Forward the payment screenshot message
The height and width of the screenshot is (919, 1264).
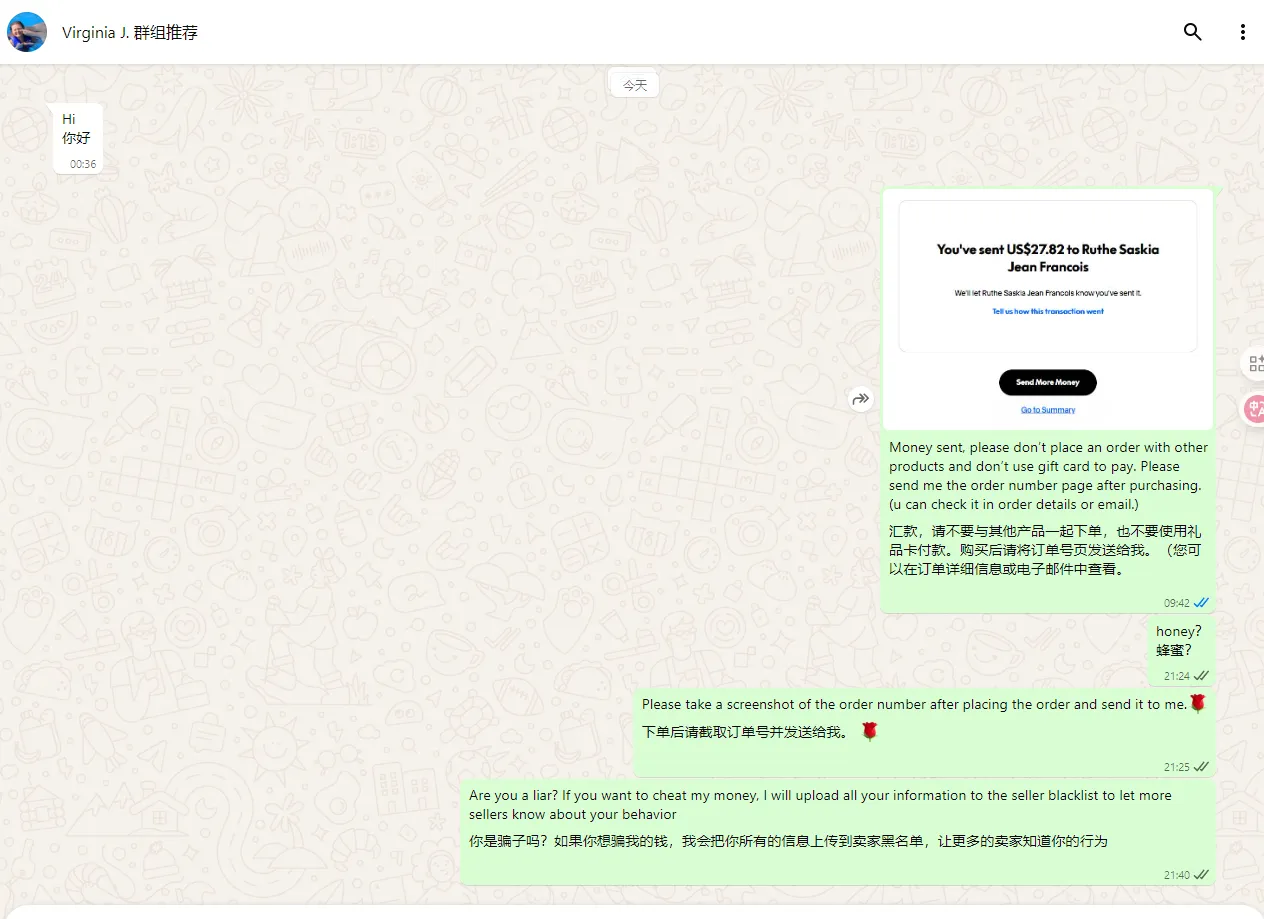point(861,399)
